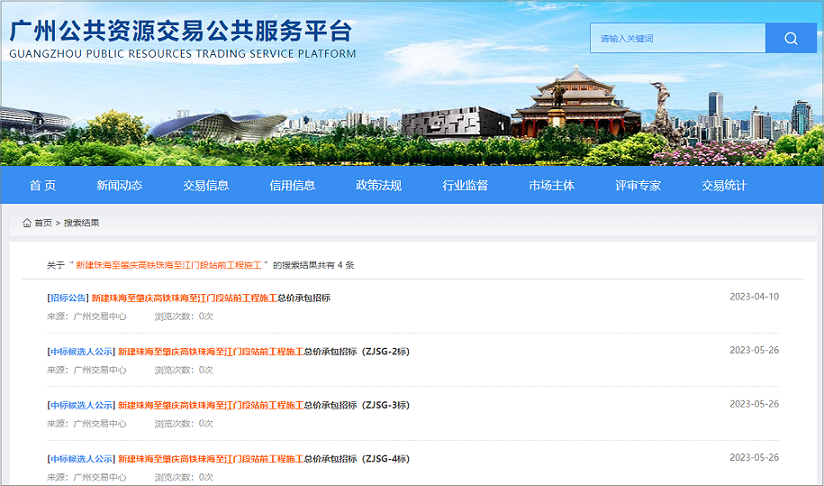The width and height of the screenshot is (824, 486).
Task: Click the home icon in breadcrumb
Action: 27,222
